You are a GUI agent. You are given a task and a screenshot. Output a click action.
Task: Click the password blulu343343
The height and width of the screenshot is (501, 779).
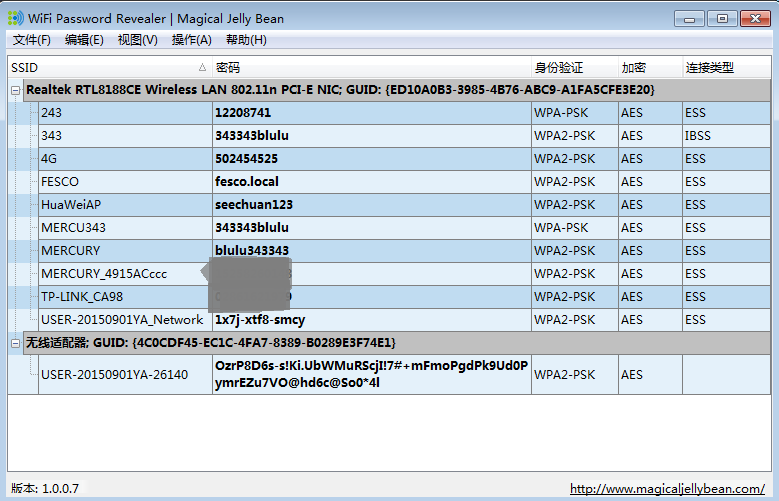252,250
